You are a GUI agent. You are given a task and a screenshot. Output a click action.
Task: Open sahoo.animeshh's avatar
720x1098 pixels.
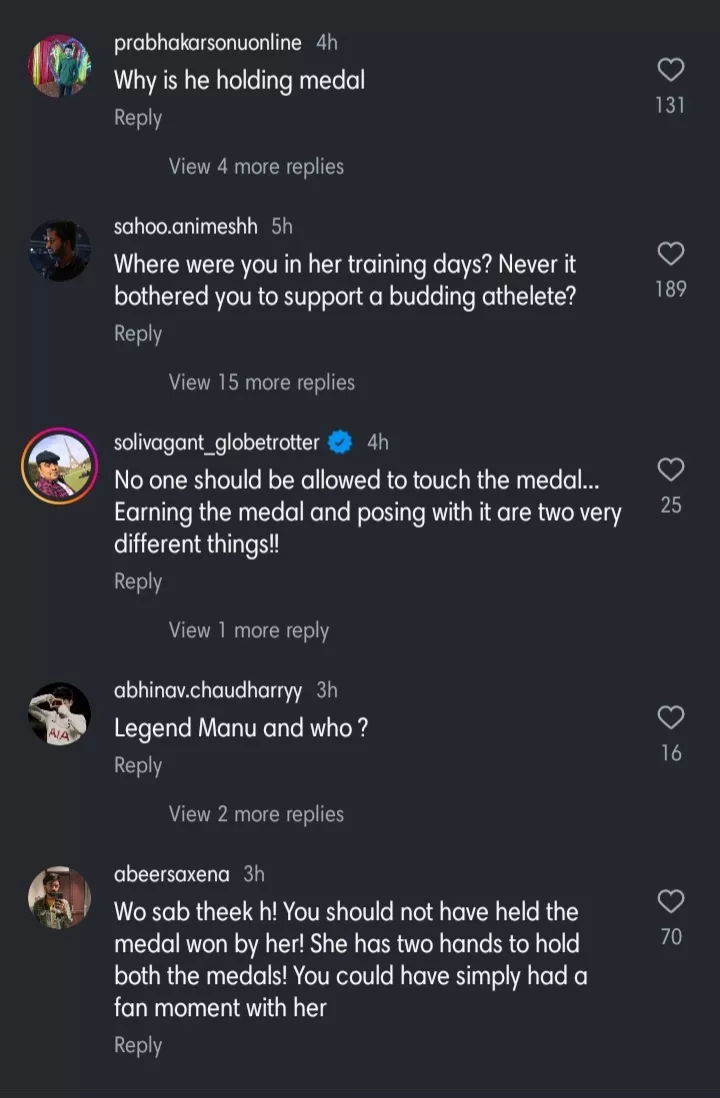[59, 251]
